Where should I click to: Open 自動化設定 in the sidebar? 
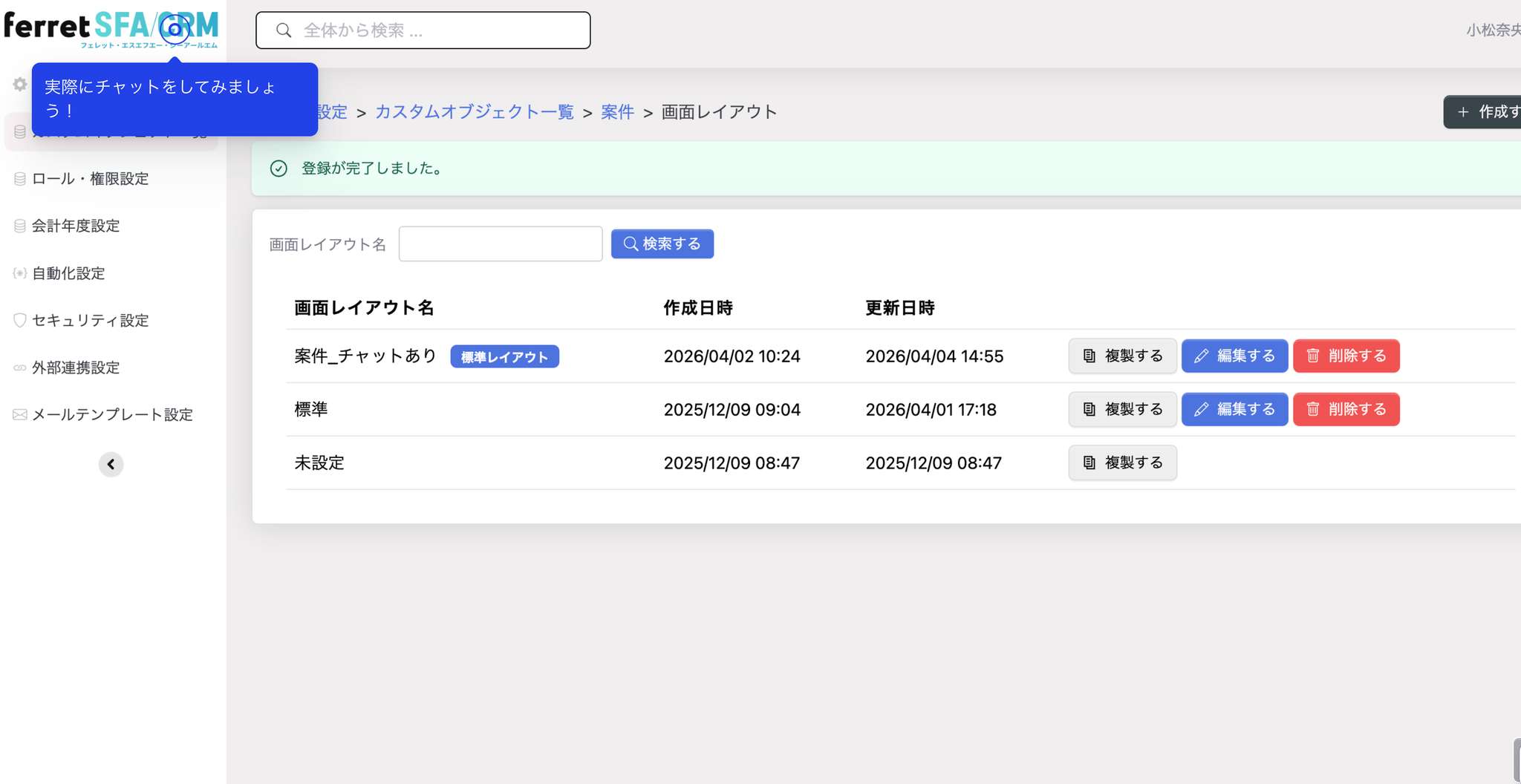[68, 273]
